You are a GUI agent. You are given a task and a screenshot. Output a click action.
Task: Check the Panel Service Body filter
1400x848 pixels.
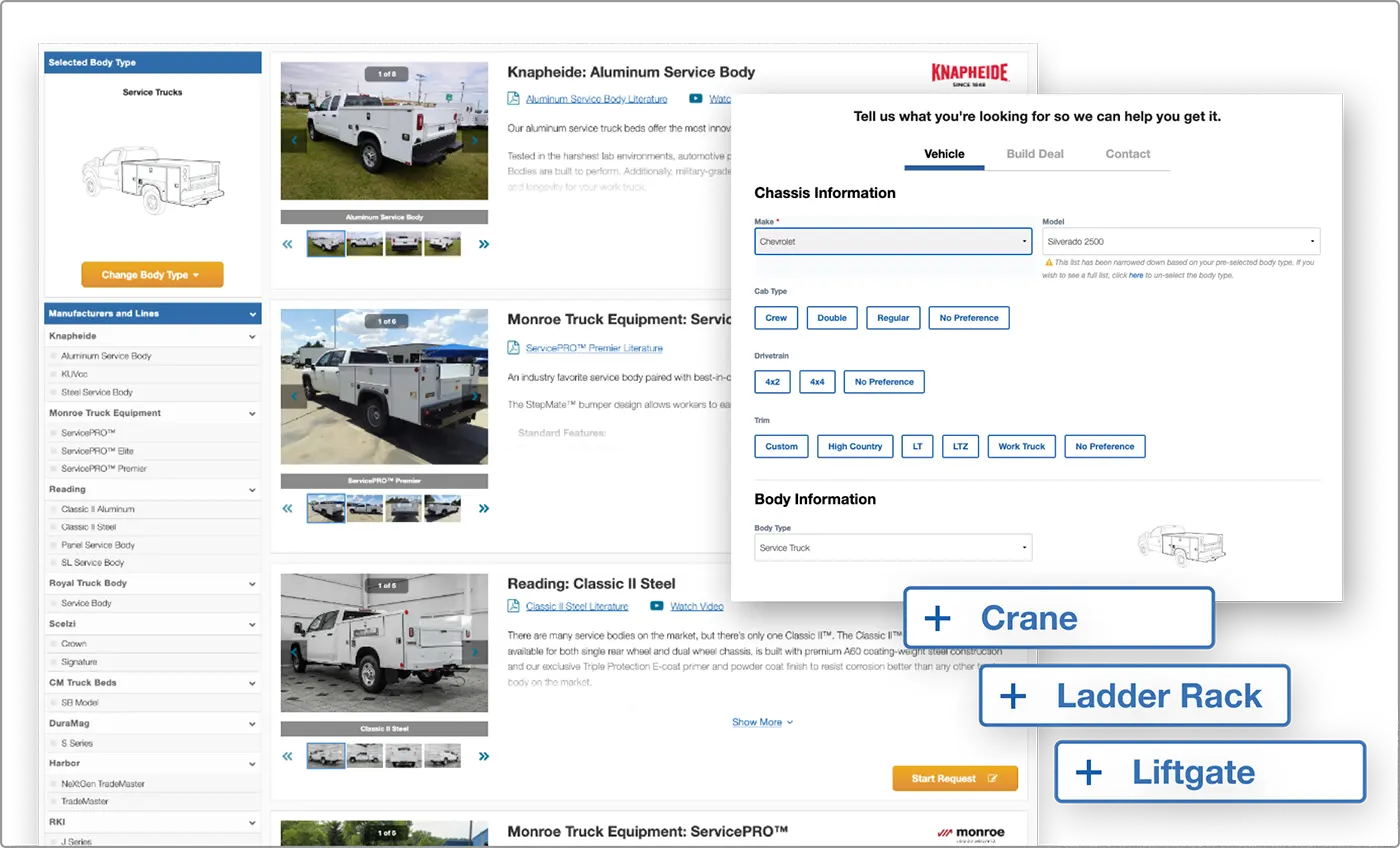click(54, 545)
